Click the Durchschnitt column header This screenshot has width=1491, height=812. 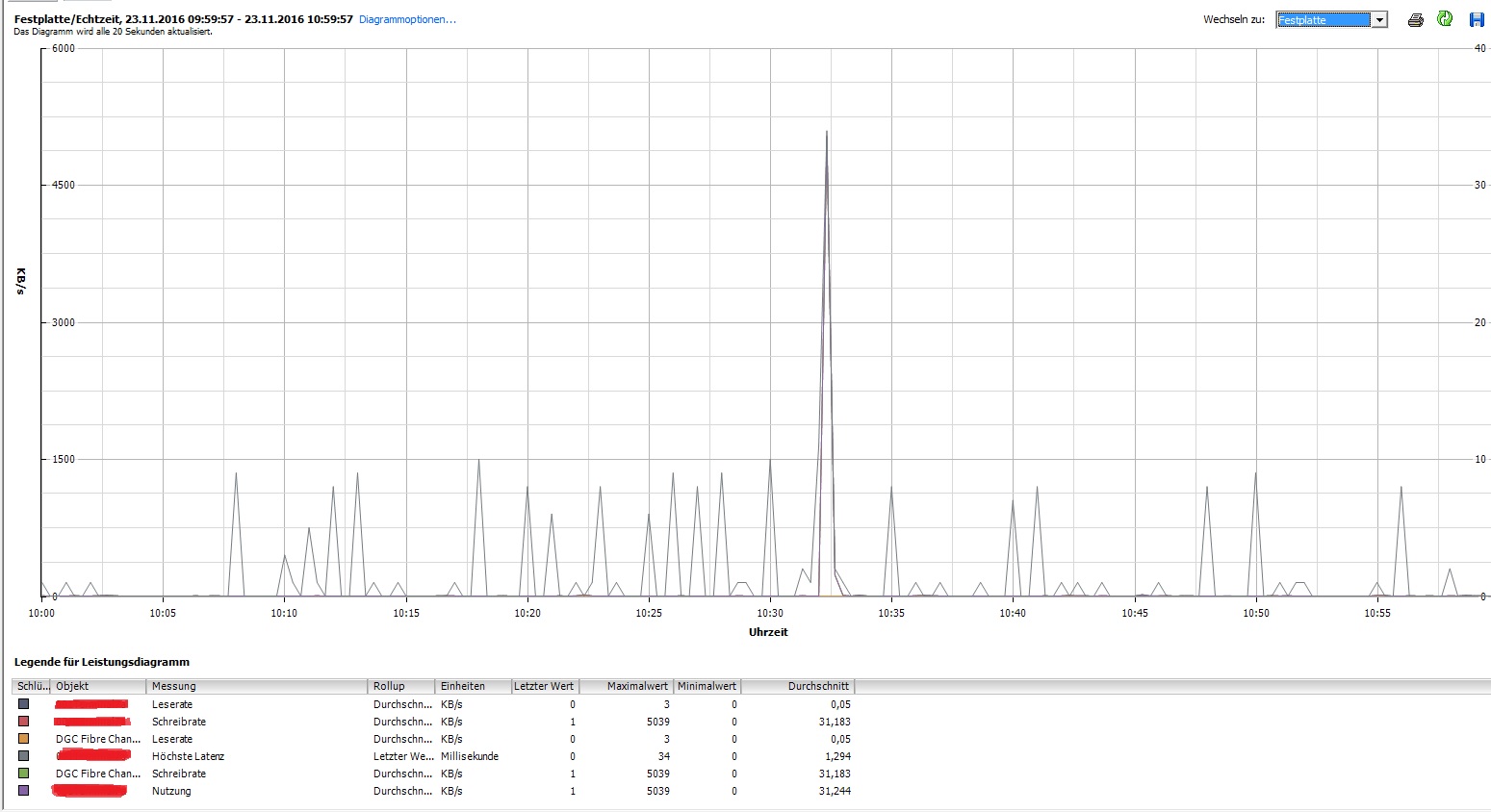[x=818, y=686]
